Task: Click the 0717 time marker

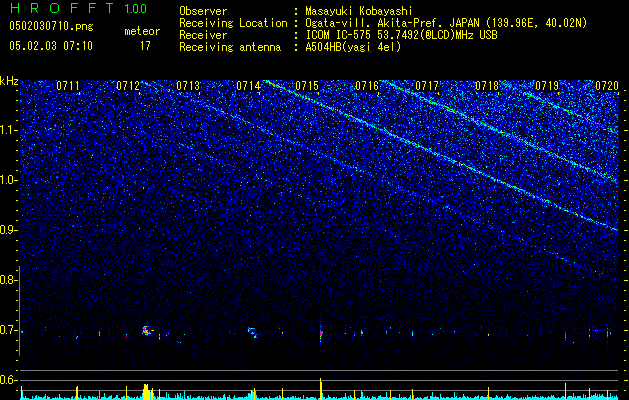Action: [427, 86]
